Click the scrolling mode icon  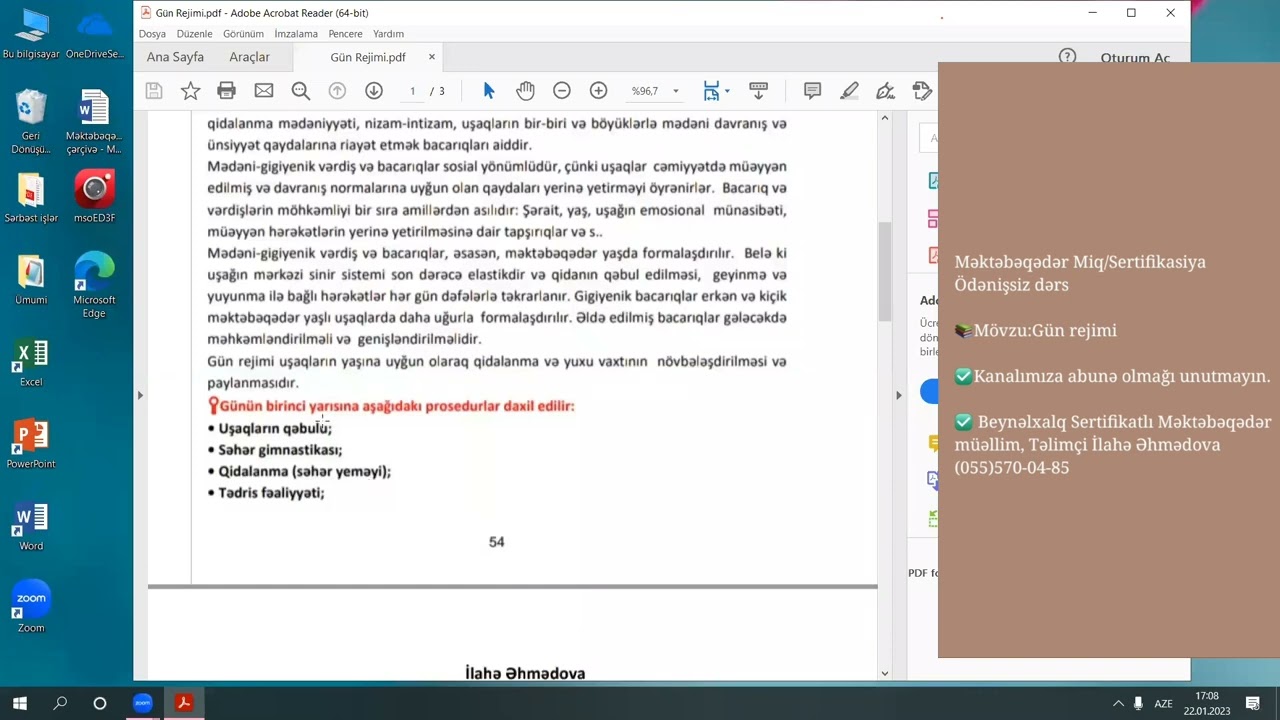pyautogui.click(x=758, y=91)
